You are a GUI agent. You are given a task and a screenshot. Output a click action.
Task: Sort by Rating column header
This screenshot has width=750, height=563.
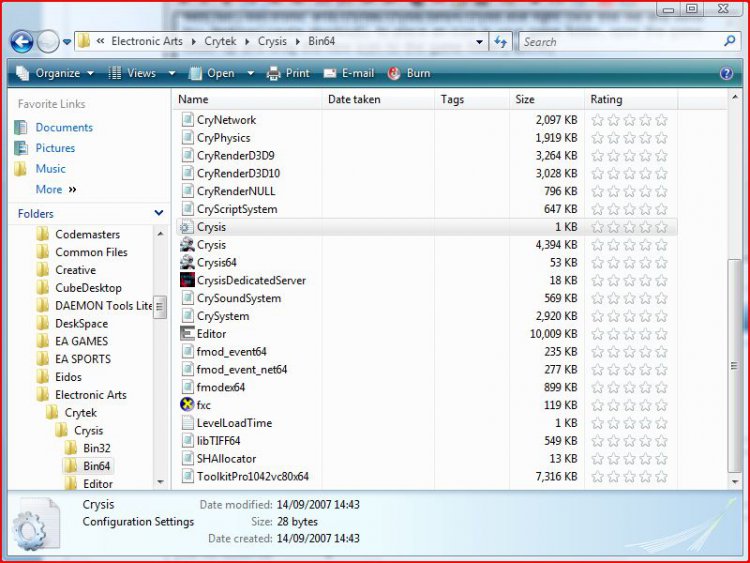coord(606,99)
